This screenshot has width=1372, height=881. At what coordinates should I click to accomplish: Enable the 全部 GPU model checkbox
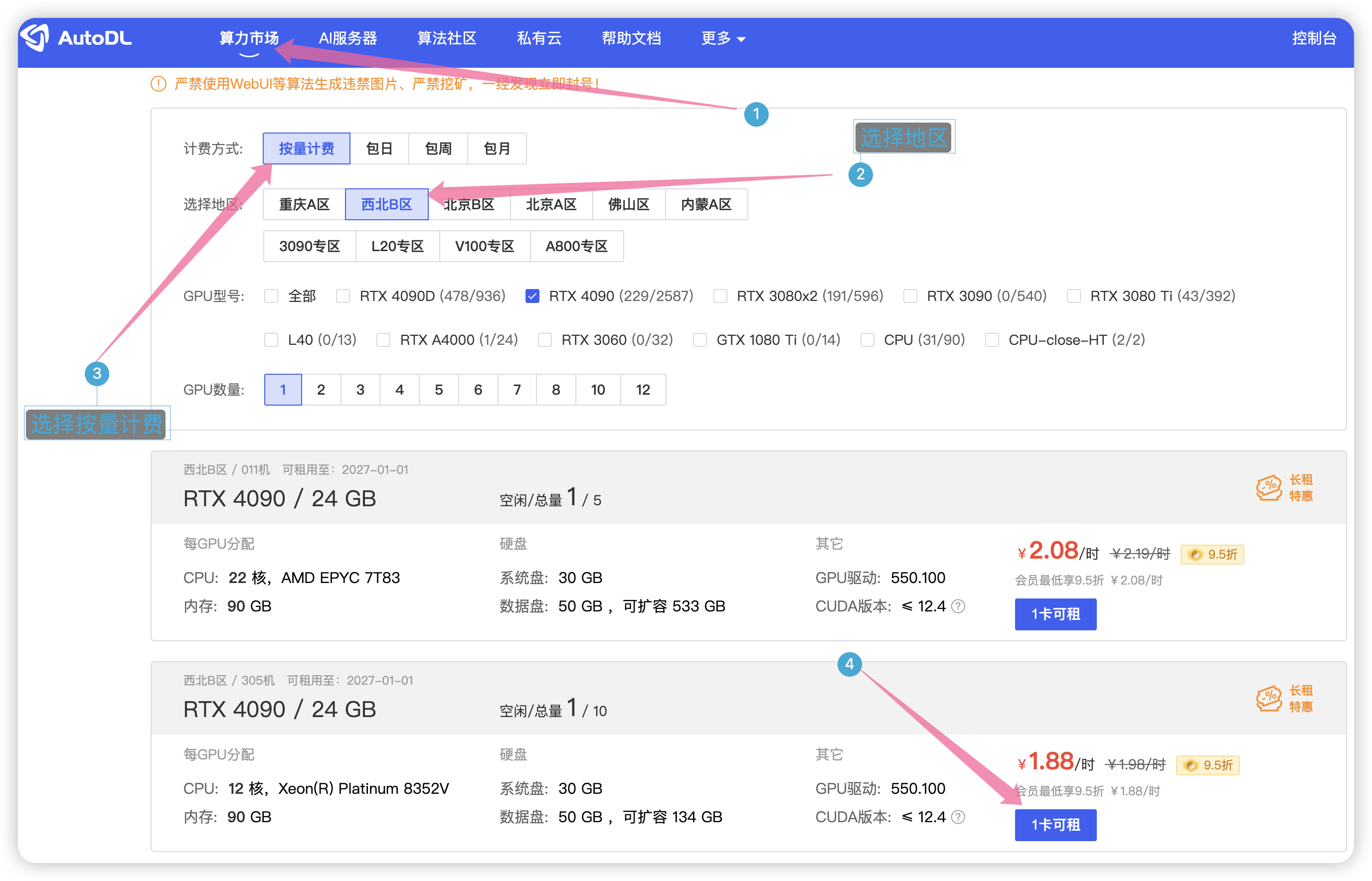[271, 296]
